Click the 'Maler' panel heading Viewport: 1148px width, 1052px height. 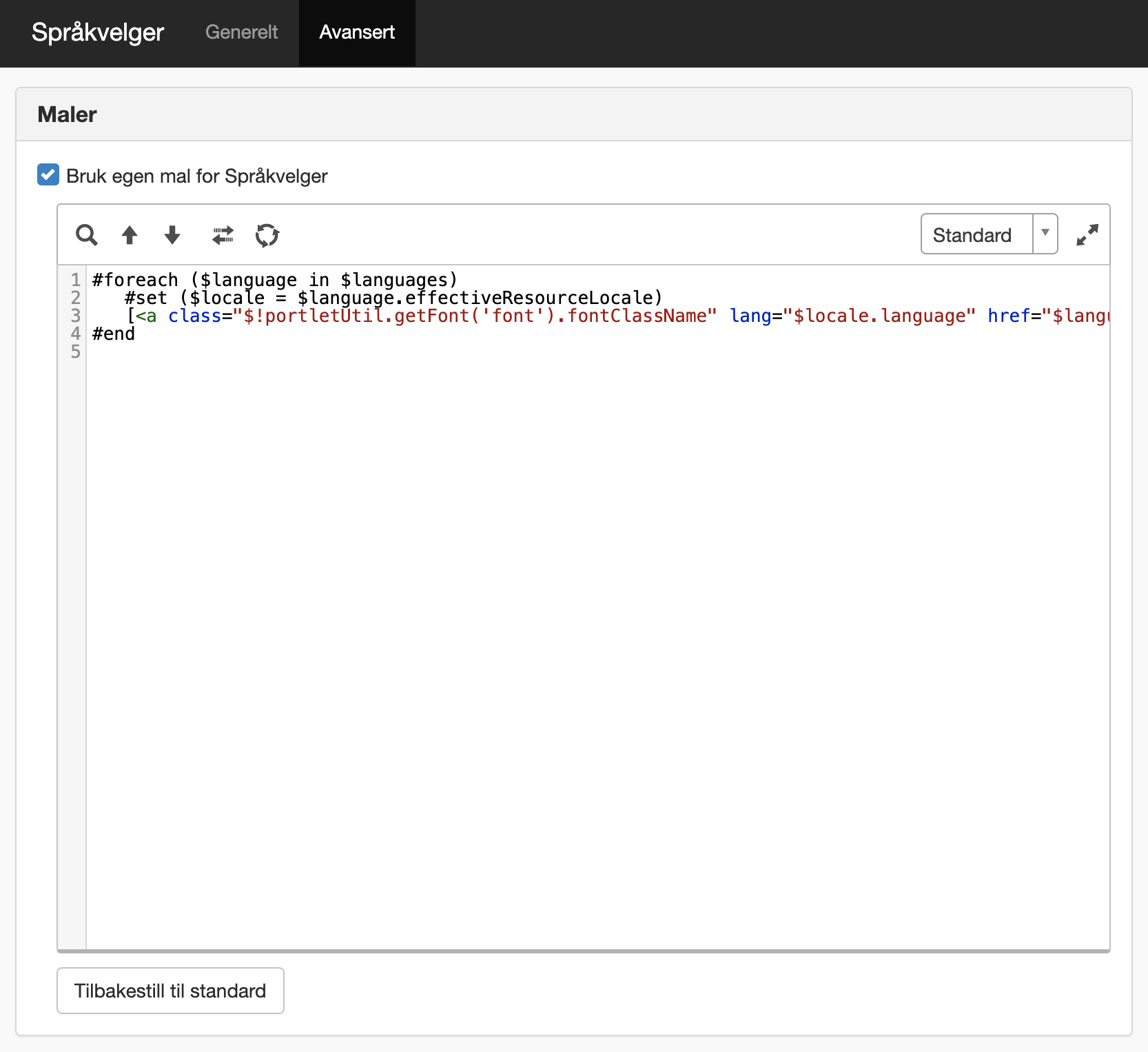(68, 114)
